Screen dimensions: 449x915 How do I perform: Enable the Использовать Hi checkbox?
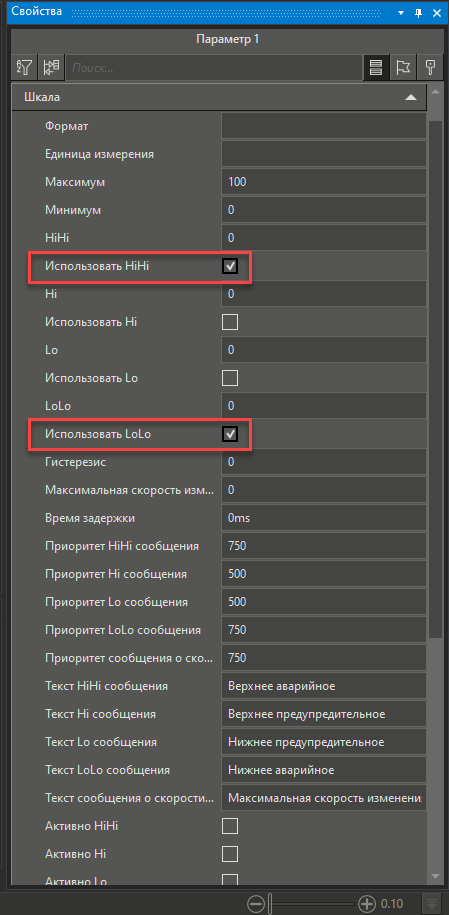coord(230,322)
